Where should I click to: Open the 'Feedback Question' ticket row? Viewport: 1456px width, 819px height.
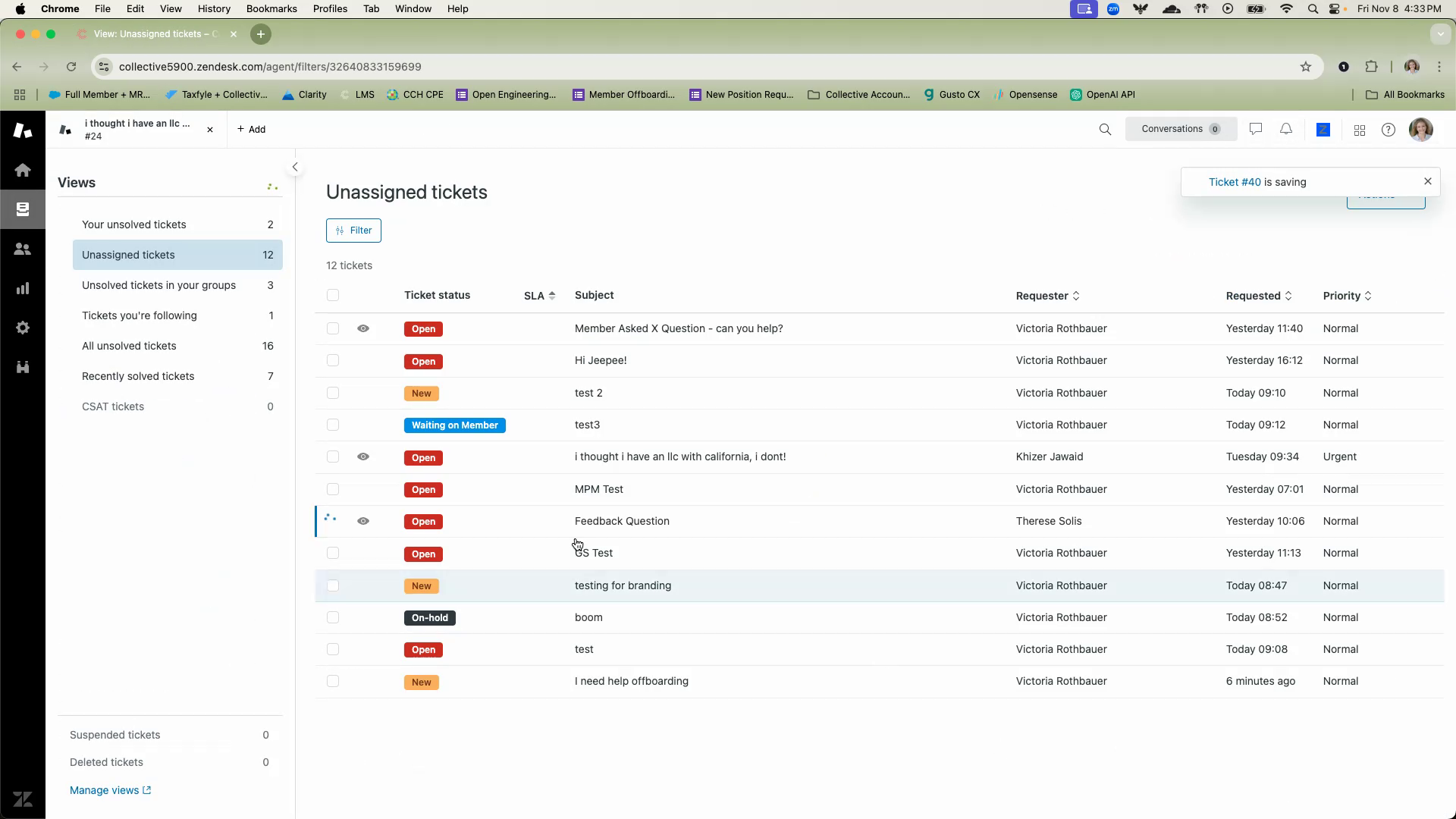coord(622,521)
